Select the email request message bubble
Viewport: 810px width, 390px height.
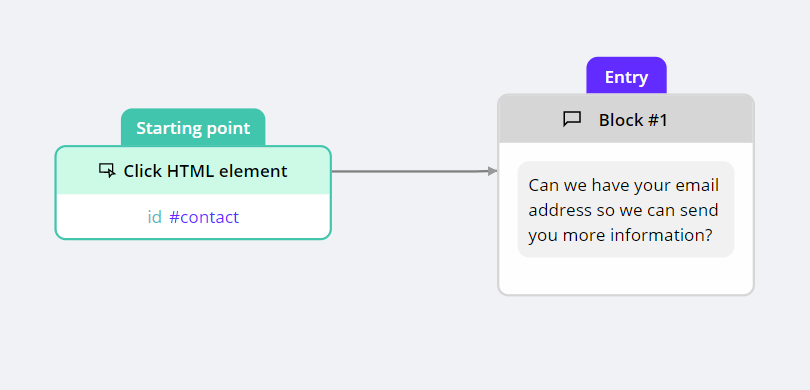click(x=626, y=209)
